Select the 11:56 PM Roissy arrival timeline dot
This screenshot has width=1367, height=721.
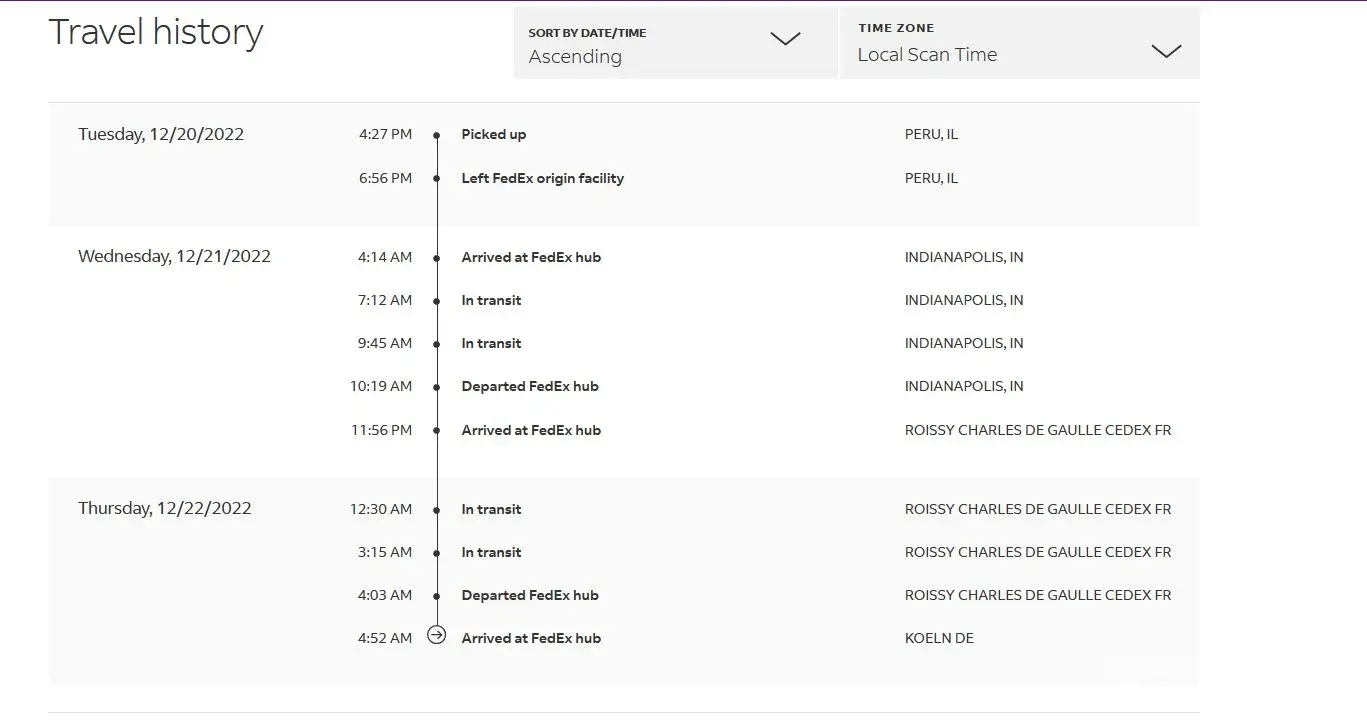point(437,431)
